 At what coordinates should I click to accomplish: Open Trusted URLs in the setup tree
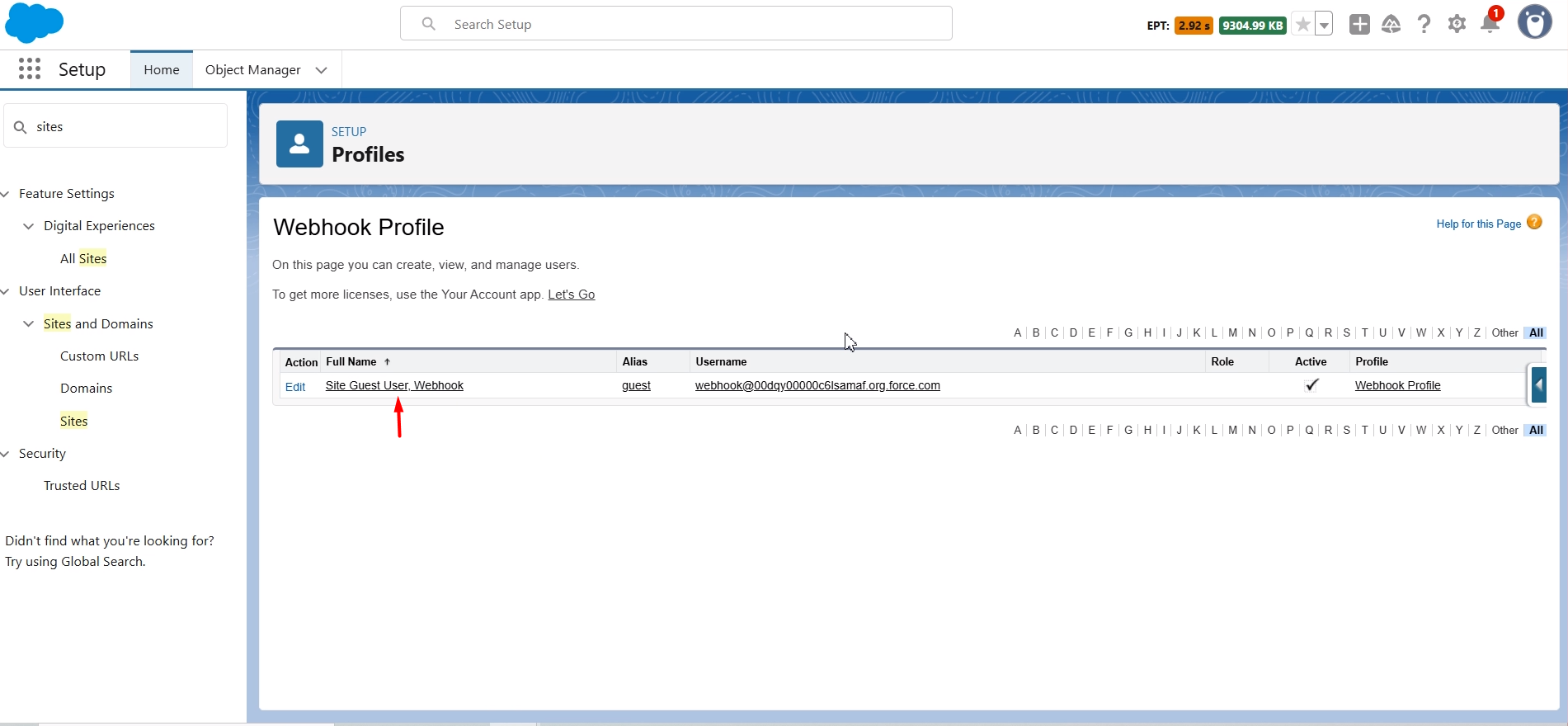click(x=82, y=485)
